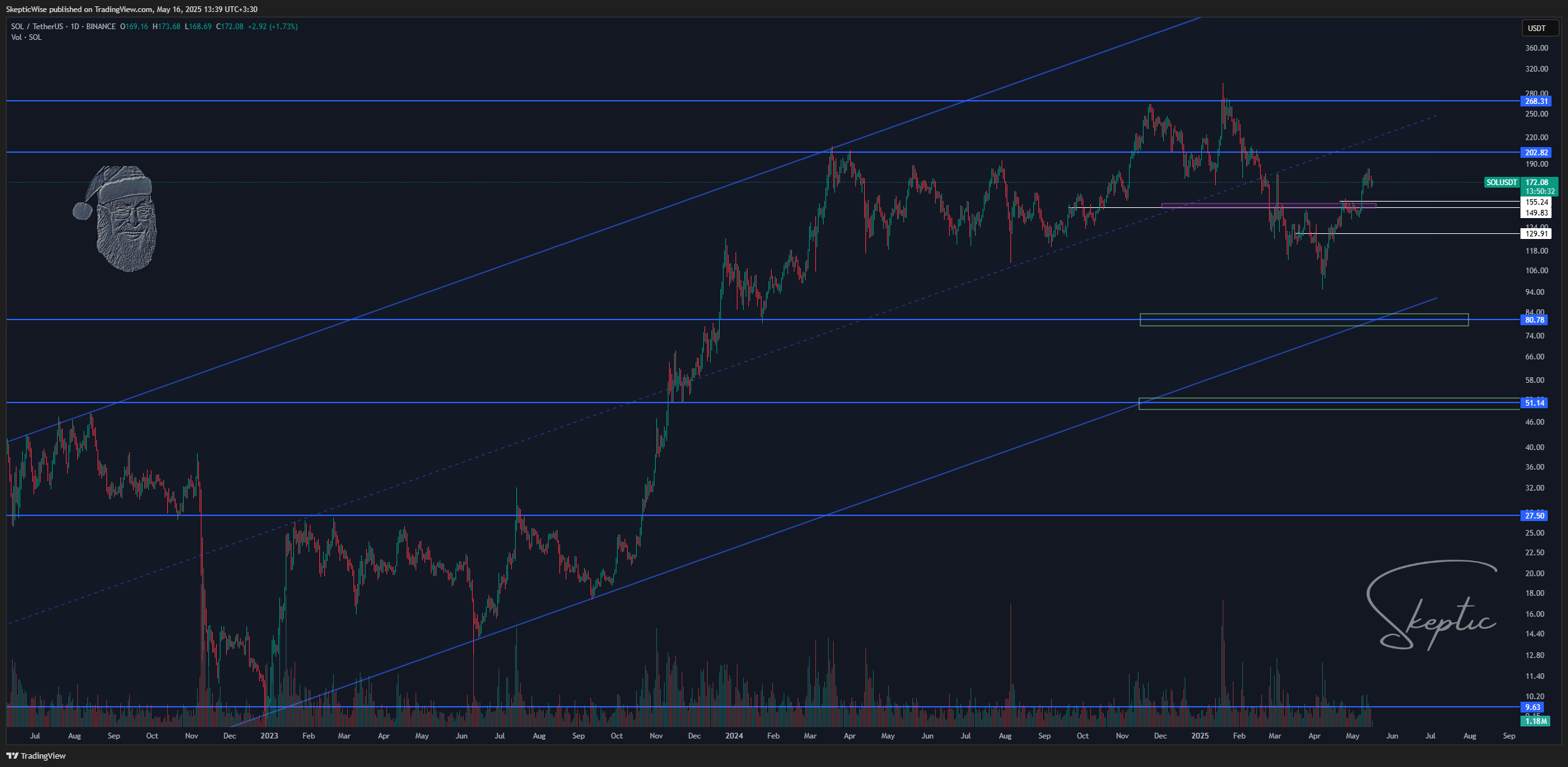The image size is (1568, 767).
Task: Select the 268.31 price level label
Action: [x=1536, y=101]
